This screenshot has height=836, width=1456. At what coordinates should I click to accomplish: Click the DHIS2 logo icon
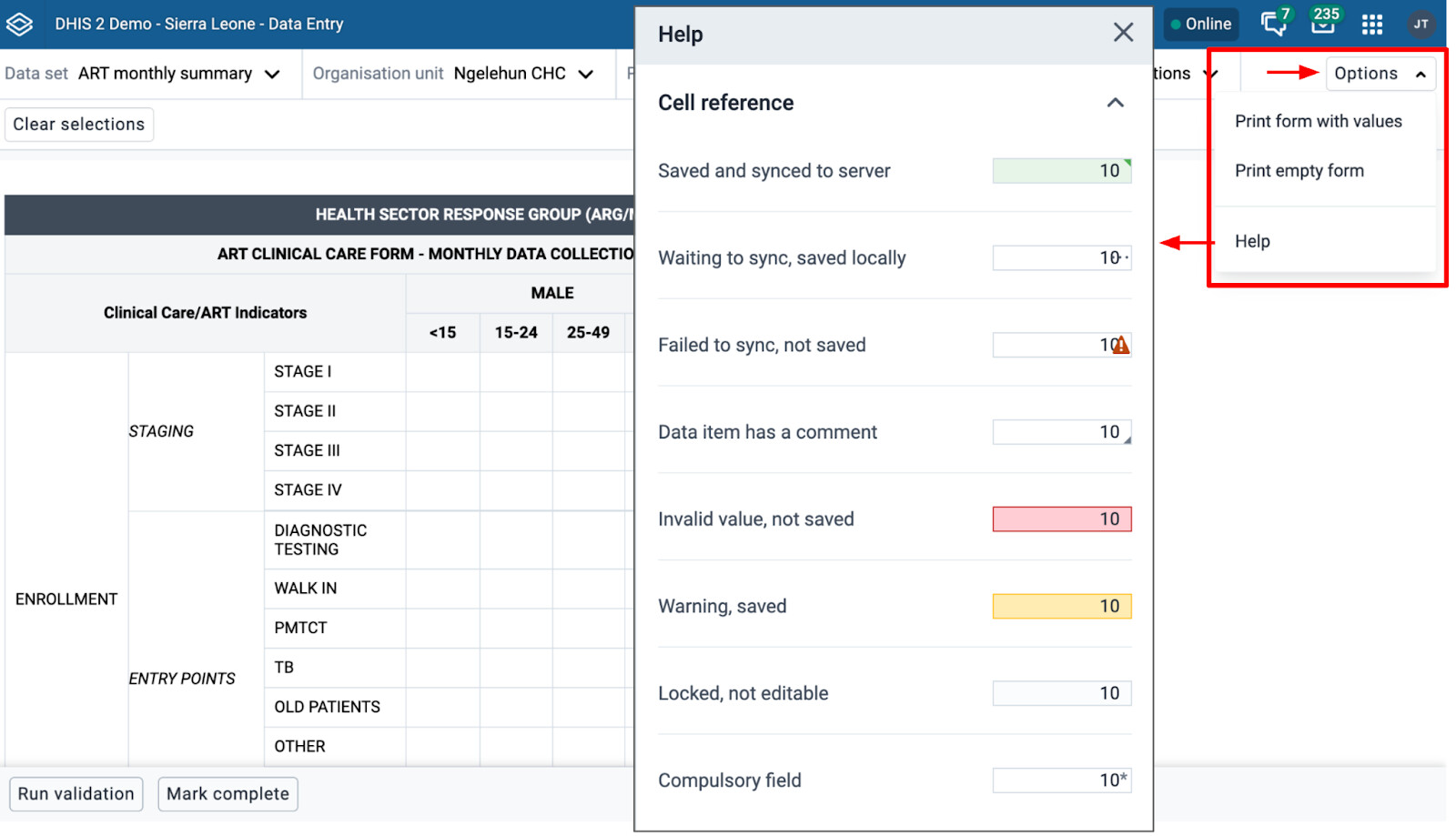(20, 24)
